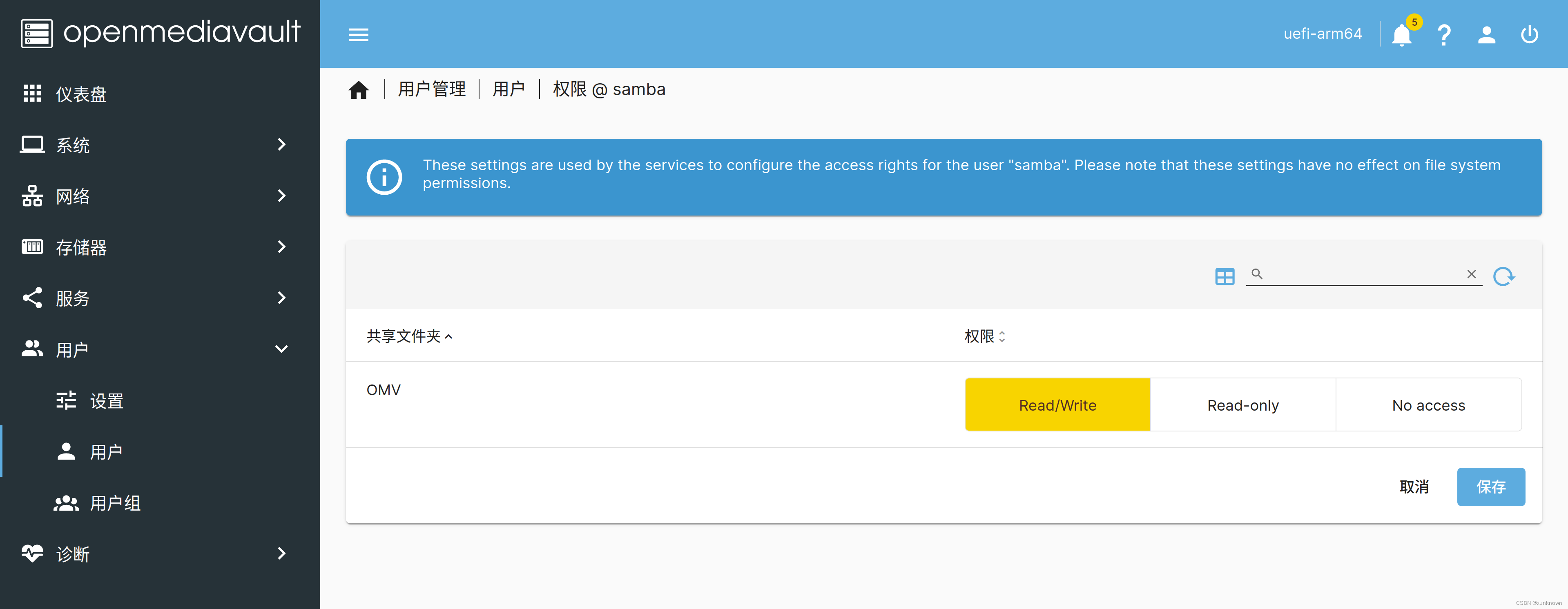Select Read-only permission for OMV
Viewport: 1568px width, 609px height.
point(1243,405)
